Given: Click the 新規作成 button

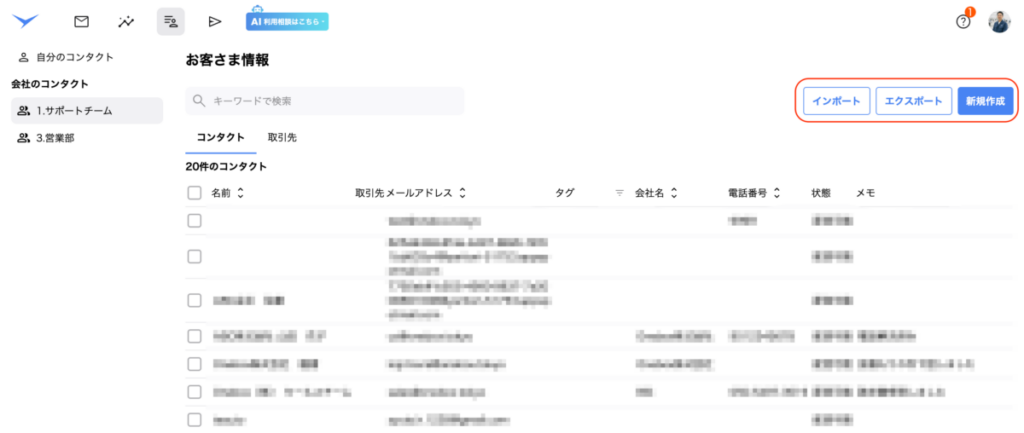Looking at the screenshot, I should click(x=985, y=101).
